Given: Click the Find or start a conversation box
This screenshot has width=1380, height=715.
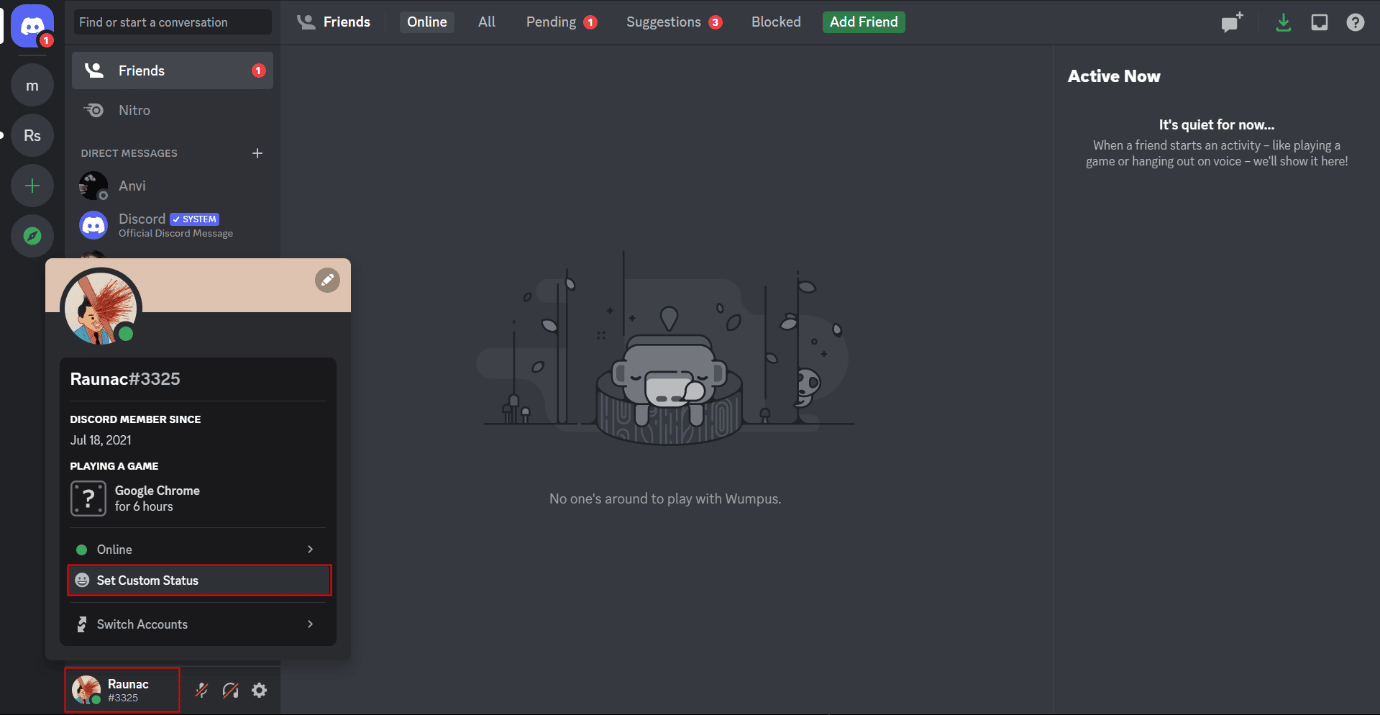Looking at the screenshot, I should coord(172,22).
